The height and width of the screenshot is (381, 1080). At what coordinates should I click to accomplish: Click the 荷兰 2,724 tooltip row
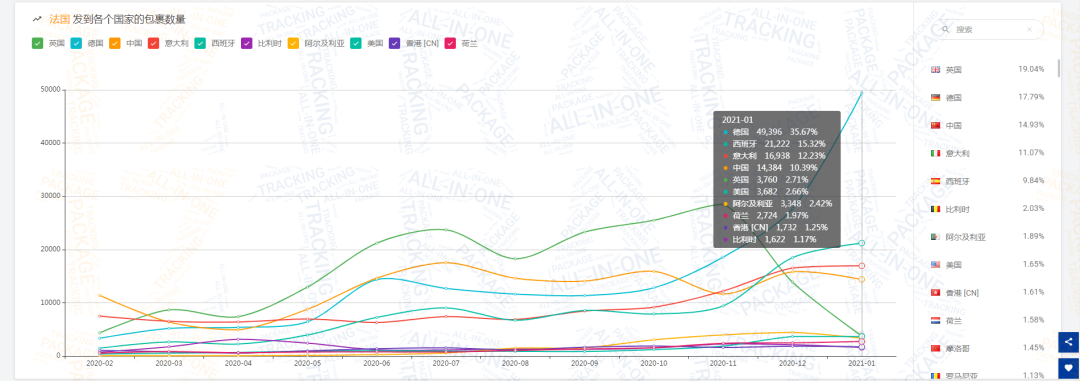pyautogui.click(x=769, y=215)
